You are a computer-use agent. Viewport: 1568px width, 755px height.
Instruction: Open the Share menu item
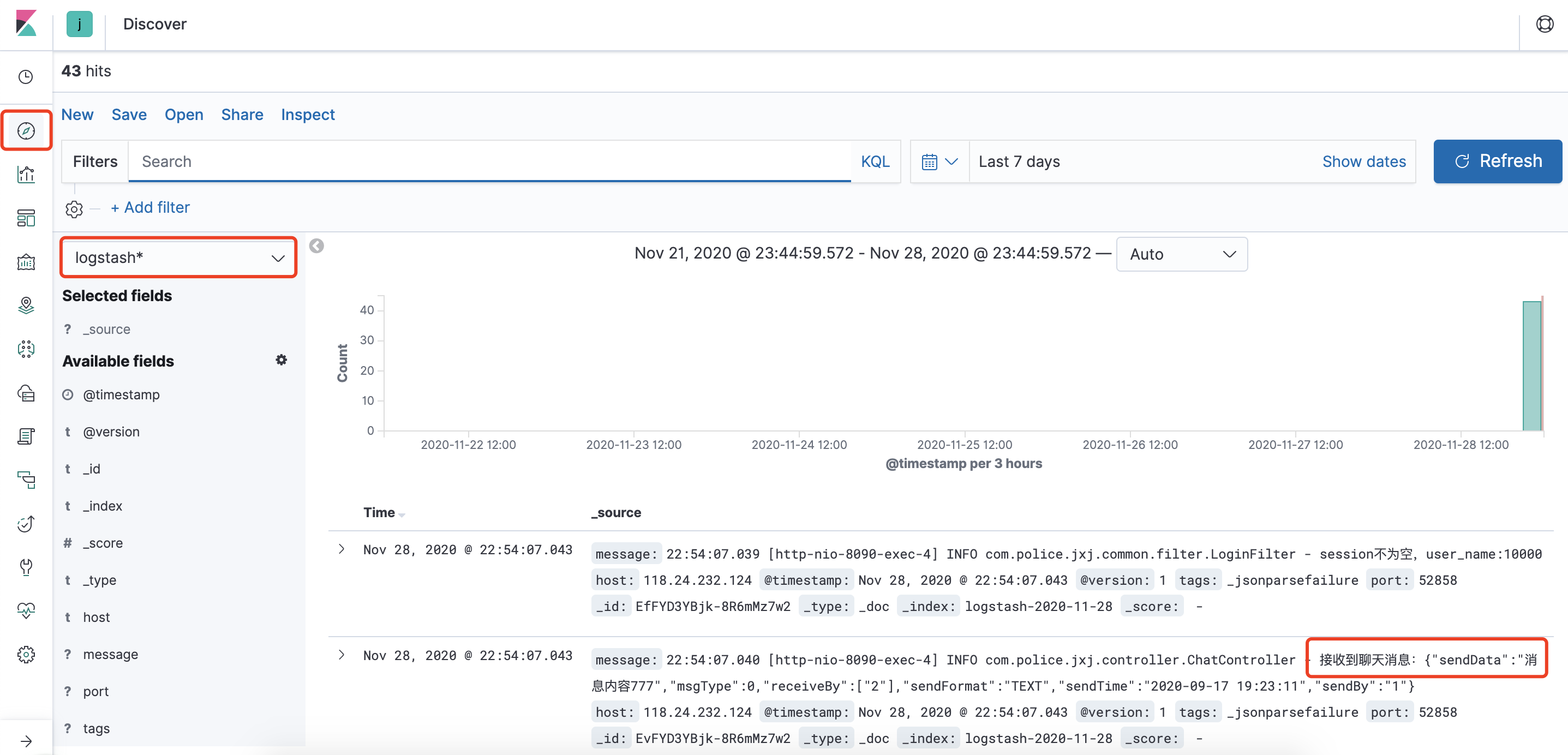[242, 115]
